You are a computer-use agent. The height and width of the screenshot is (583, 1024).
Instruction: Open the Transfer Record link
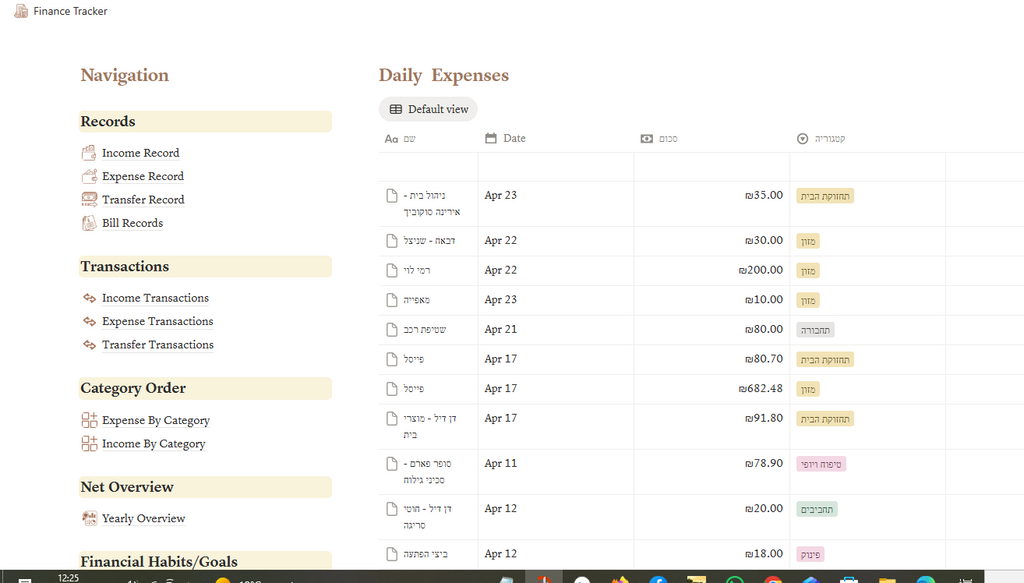pos(143,200)
